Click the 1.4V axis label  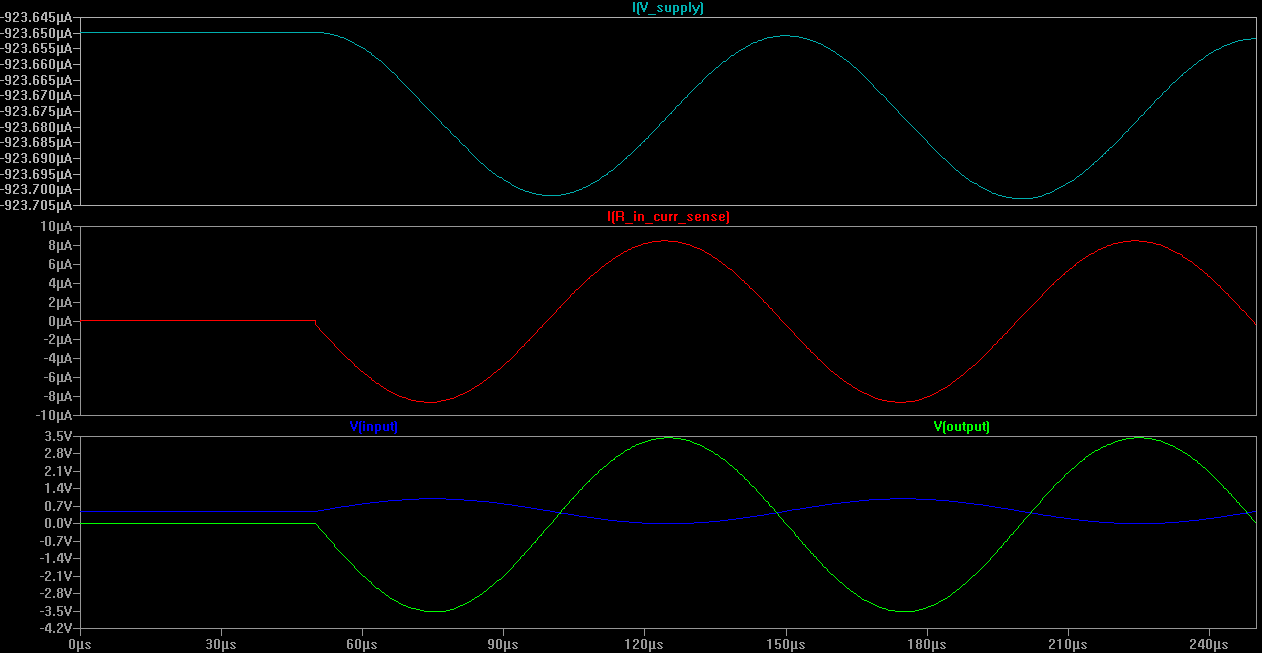point(58,488)
